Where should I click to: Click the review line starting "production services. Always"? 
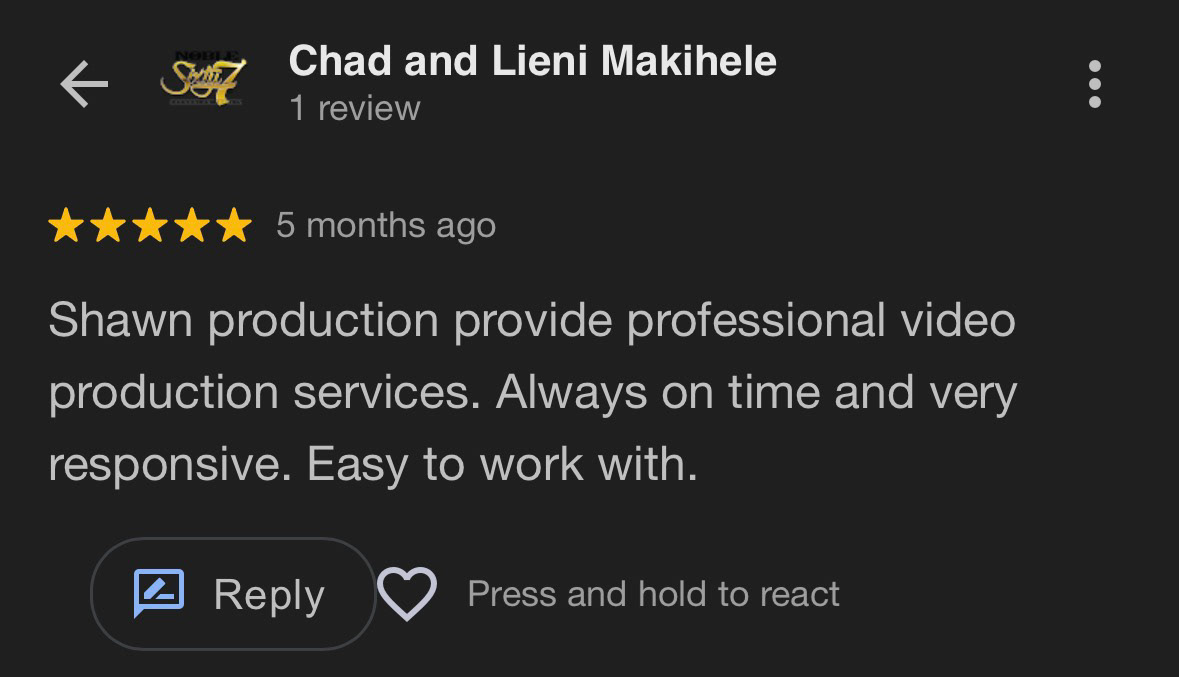531,392
